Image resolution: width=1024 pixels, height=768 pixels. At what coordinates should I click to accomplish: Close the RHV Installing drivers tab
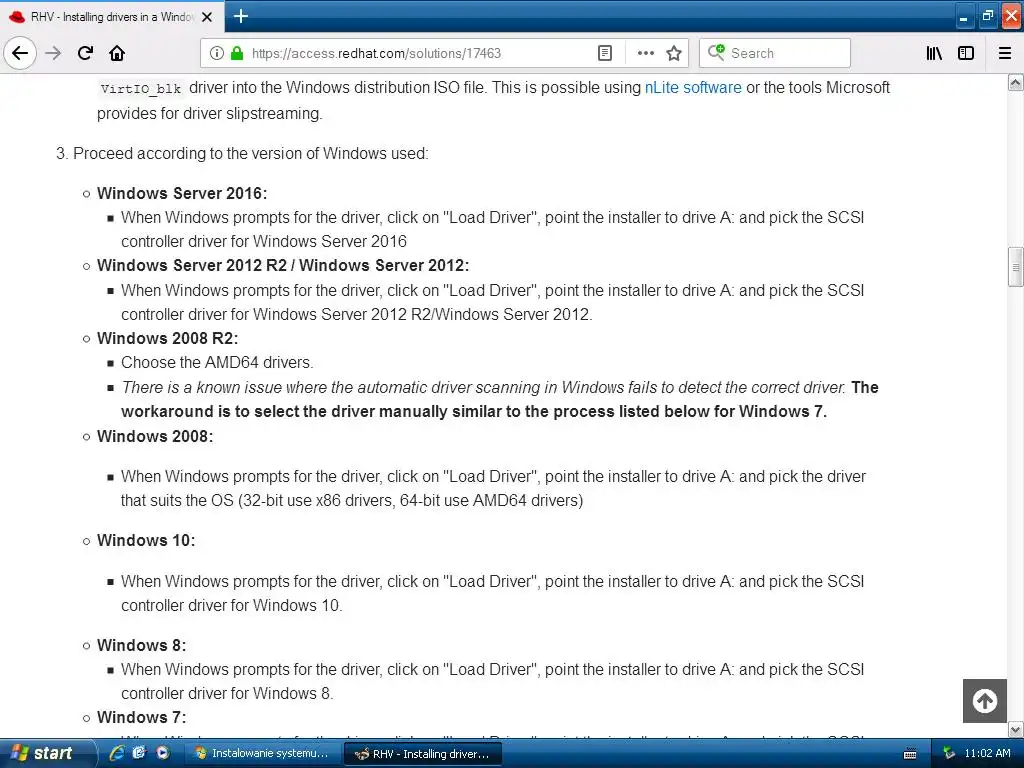[207, 17]
